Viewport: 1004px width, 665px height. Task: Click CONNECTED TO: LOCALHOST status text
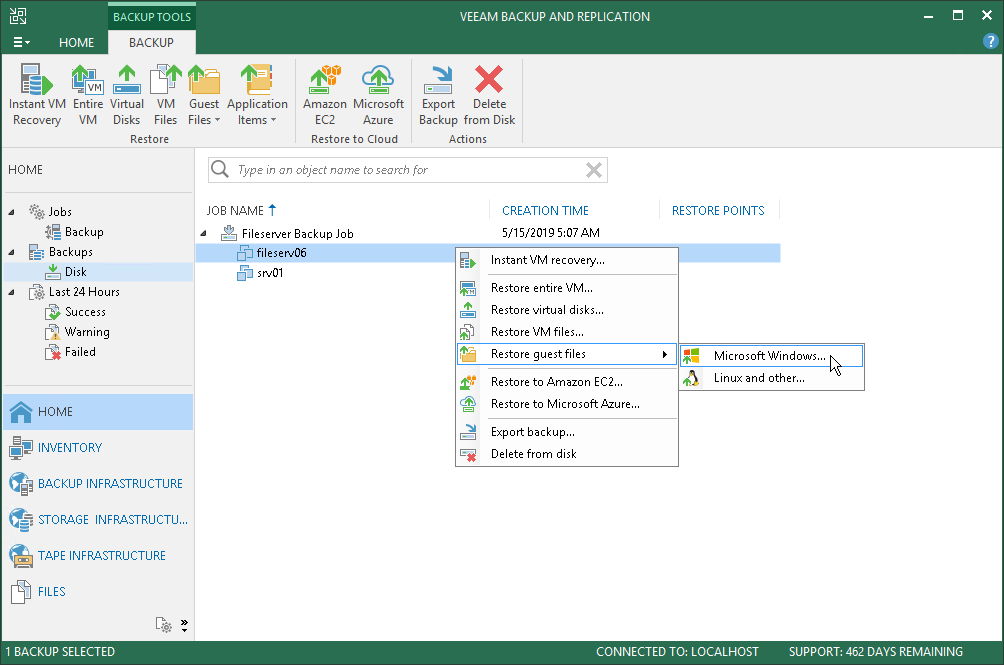tap(677, 652)
